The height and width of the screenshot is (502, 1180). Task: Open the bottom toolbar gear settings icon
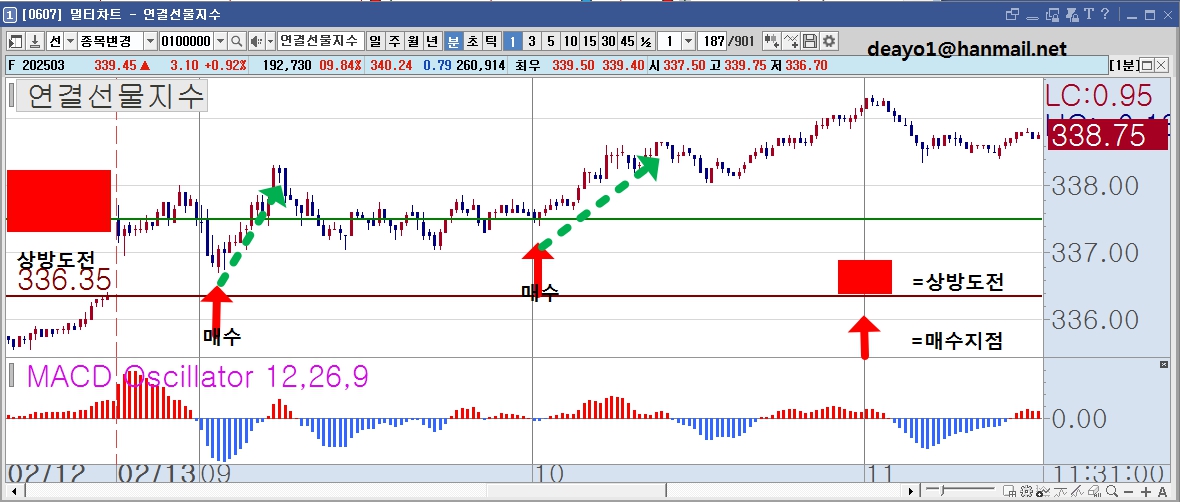(1026, 491)
